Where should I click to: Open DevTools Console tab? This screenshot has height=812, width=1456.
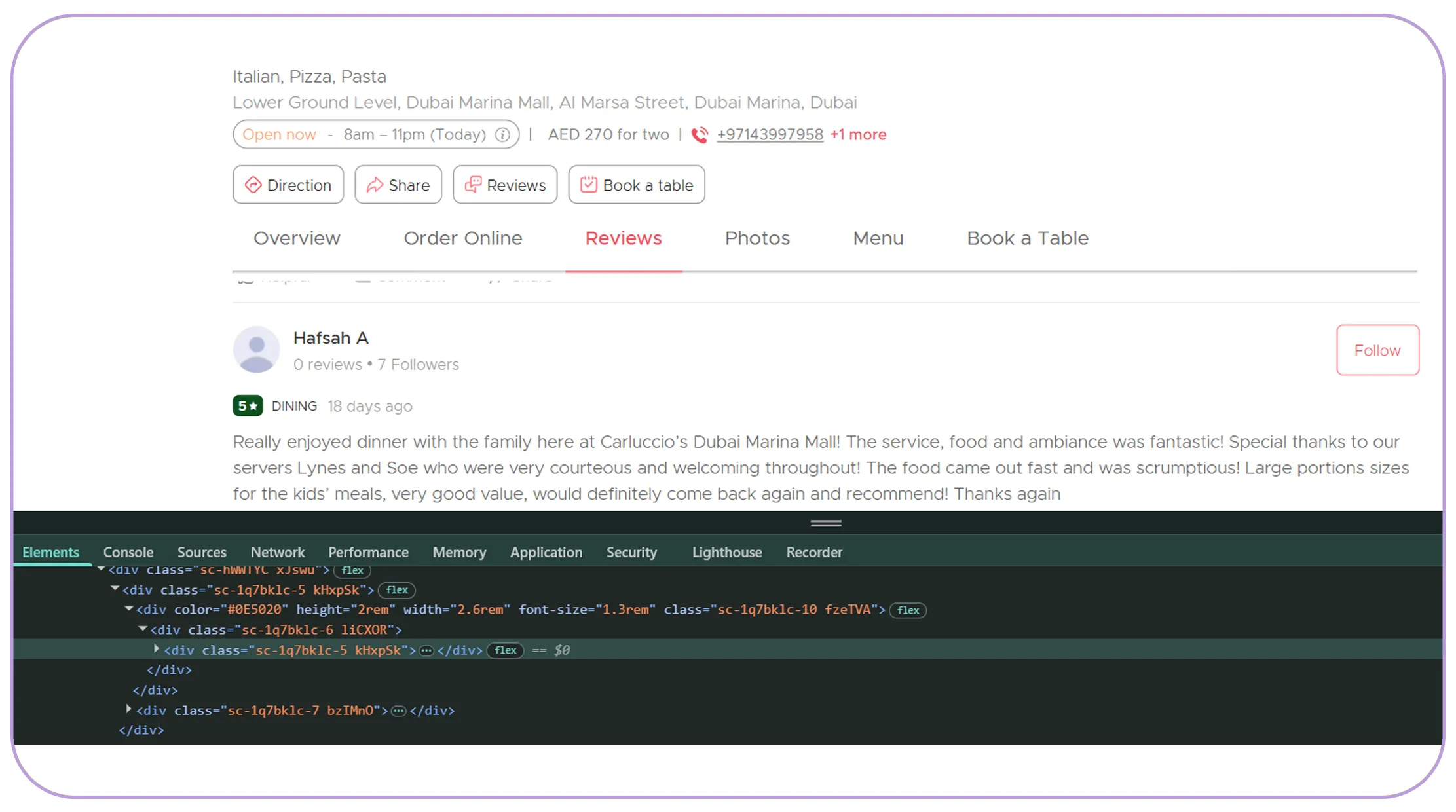tap(128, 552)
